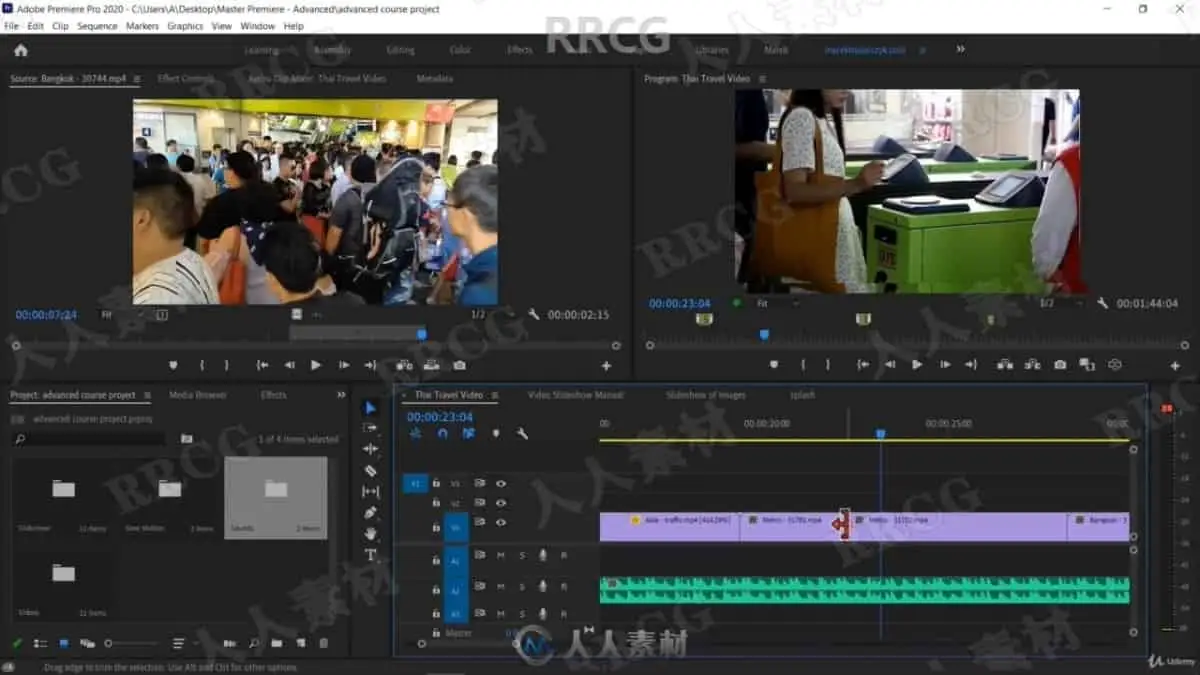Delete selected item with trash icon in Project panel
Viewport: 1200px width, 675px height.
pyautogui.click(x=323, y=643)
